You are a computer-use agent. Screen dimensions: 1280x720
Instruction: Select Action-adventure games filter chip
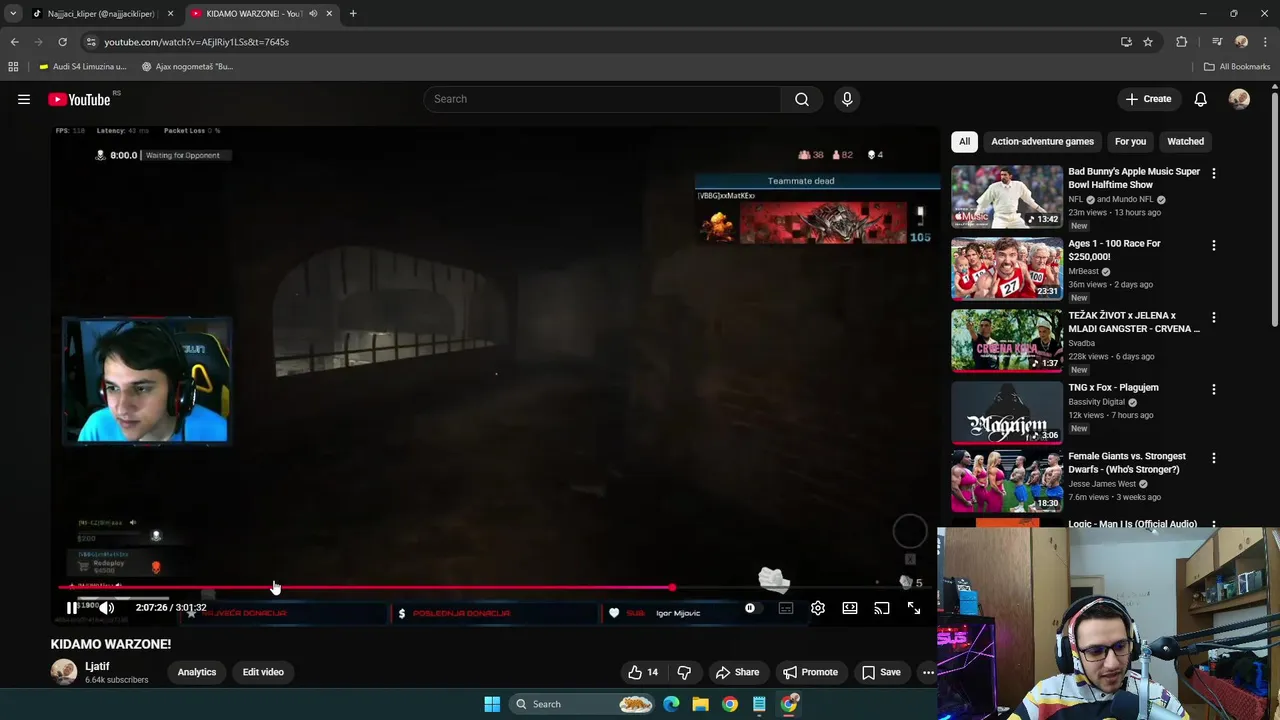tap(1042, 141)
